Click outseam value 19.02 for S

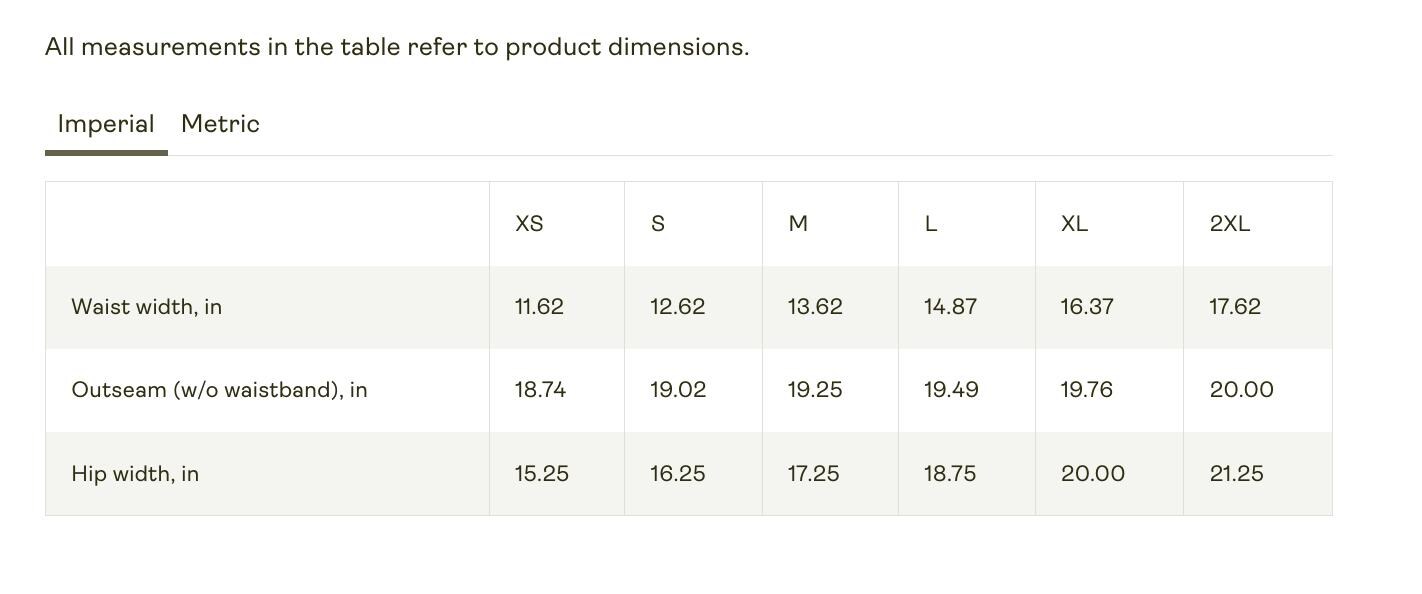[678, 390]
